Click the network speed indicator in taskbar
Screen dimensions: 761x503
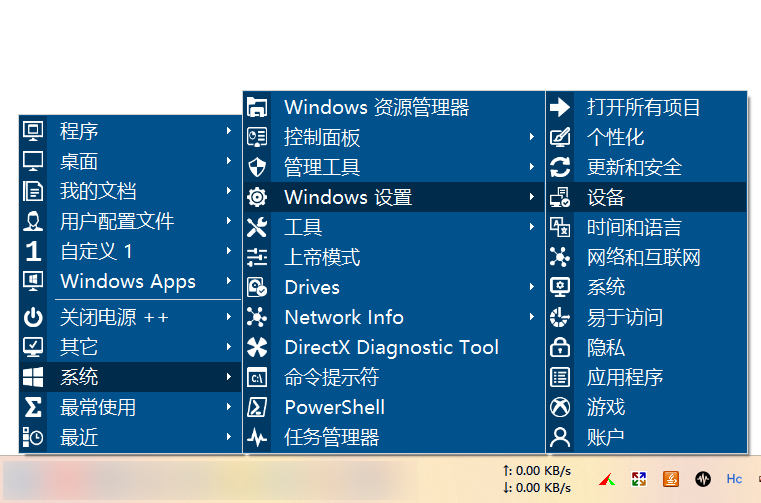coord(537,478)
